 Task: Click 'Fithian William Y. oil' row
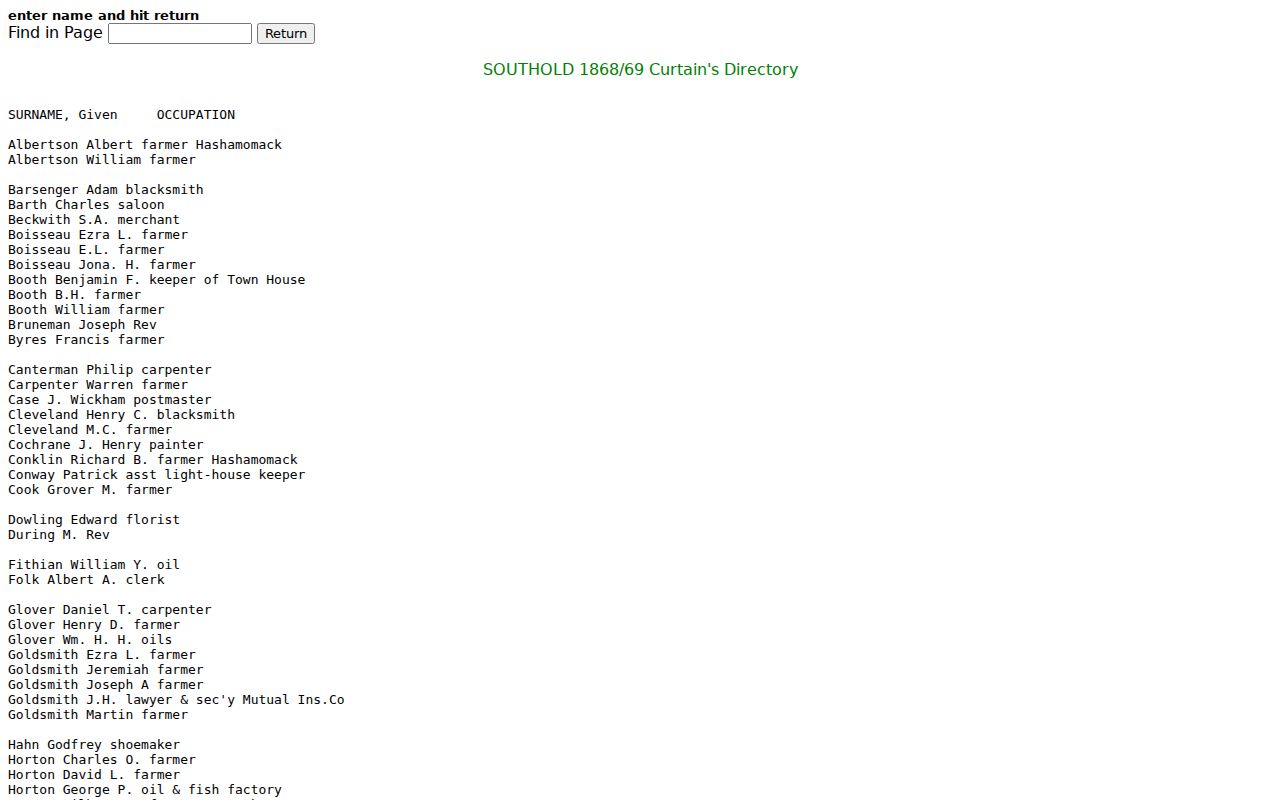coord(94,565)
